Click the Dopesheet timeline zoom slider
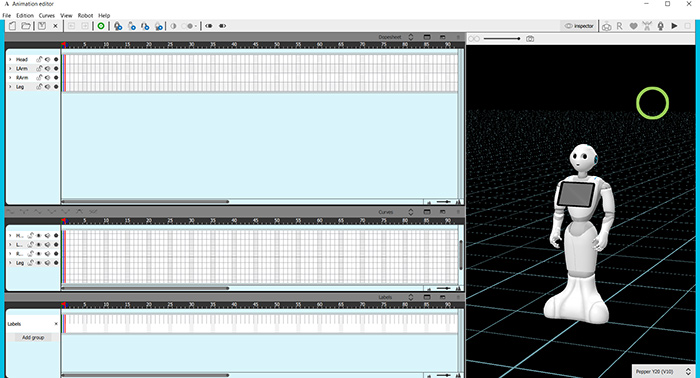Viewport: 700px width, 378px height. coord(444,202)
